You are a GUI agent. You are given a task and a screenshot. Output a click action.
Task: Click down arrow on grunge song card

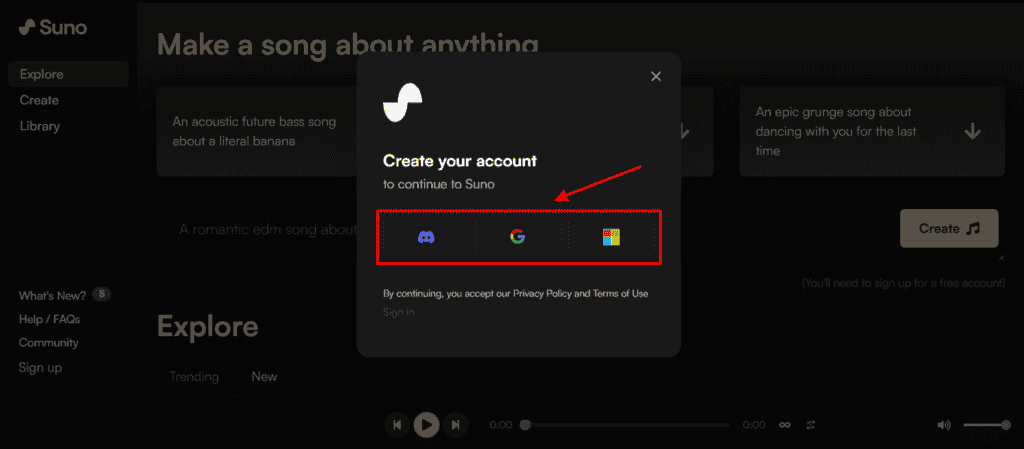(972, 132)
